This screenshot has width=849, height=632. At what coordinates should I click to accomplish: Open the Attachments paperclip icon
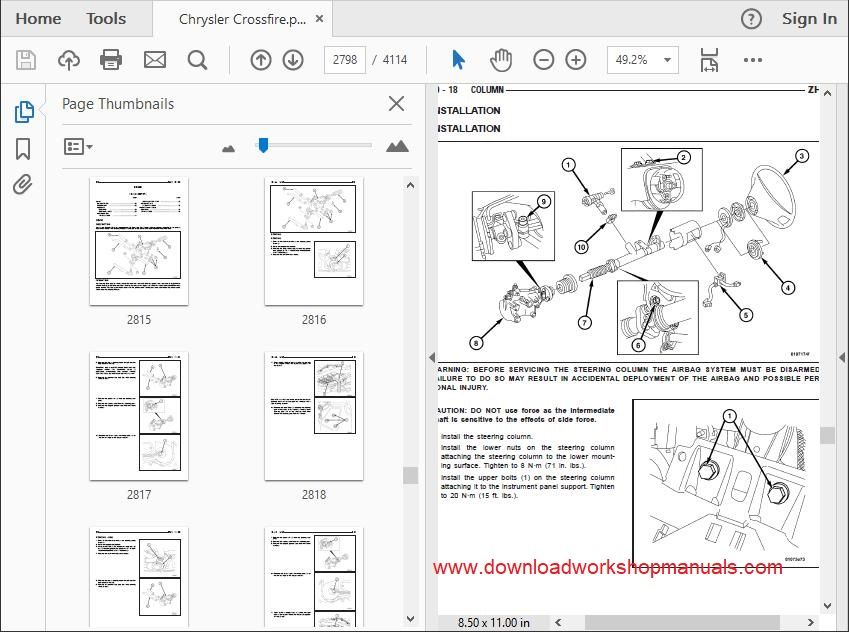(x=23, y=185)
